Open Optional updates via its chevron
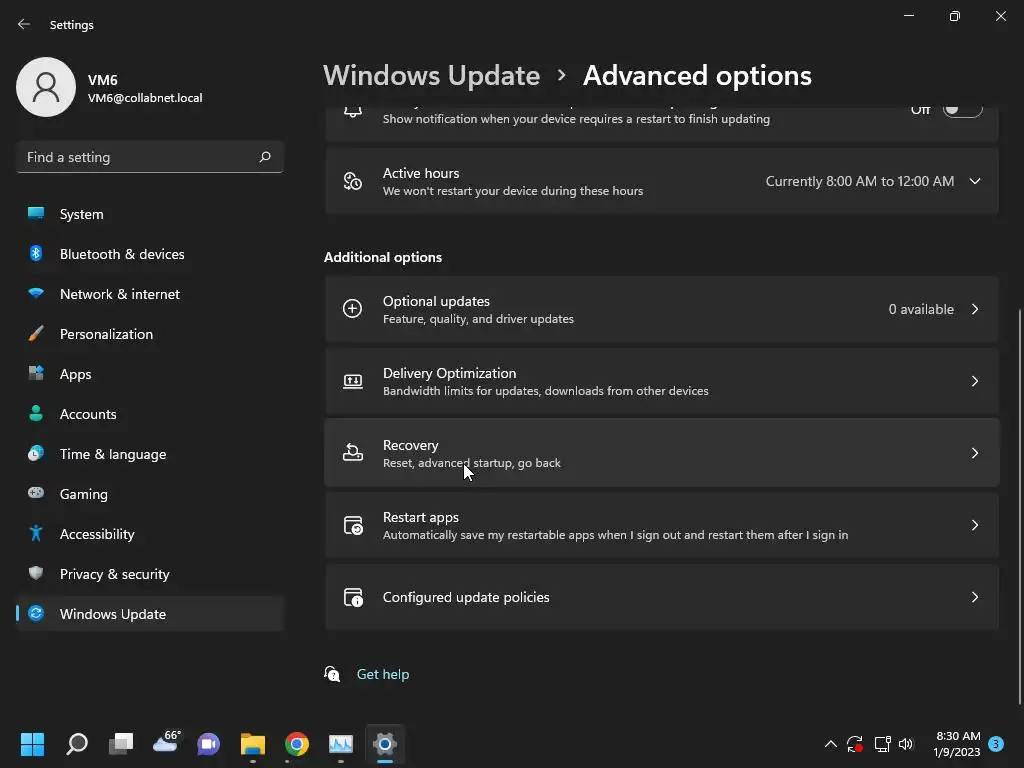This screenshot has width=1024, height=768. pos(975,309)
